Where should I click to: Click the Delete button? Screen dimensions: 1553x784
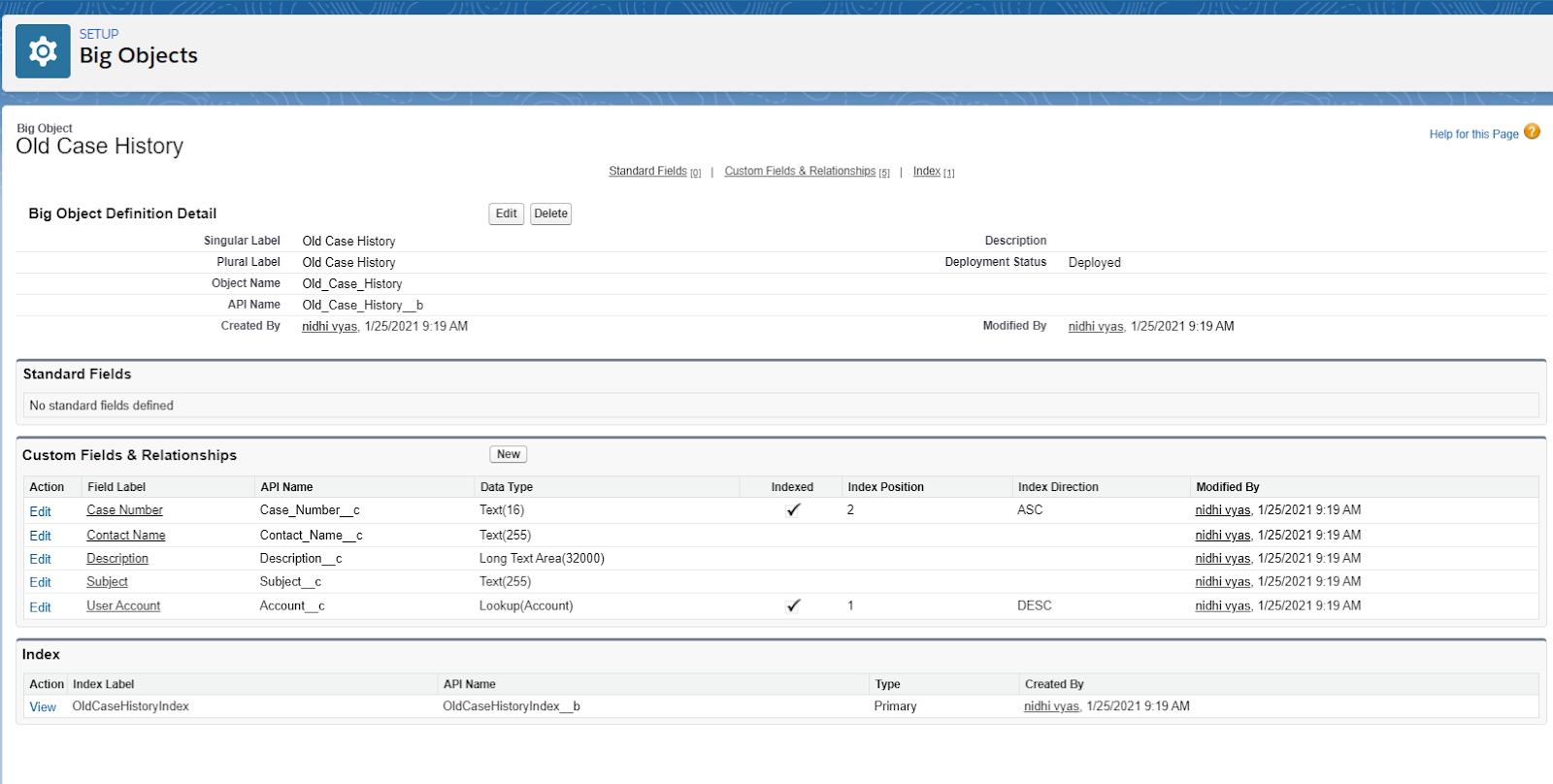[x=550, y=213]
